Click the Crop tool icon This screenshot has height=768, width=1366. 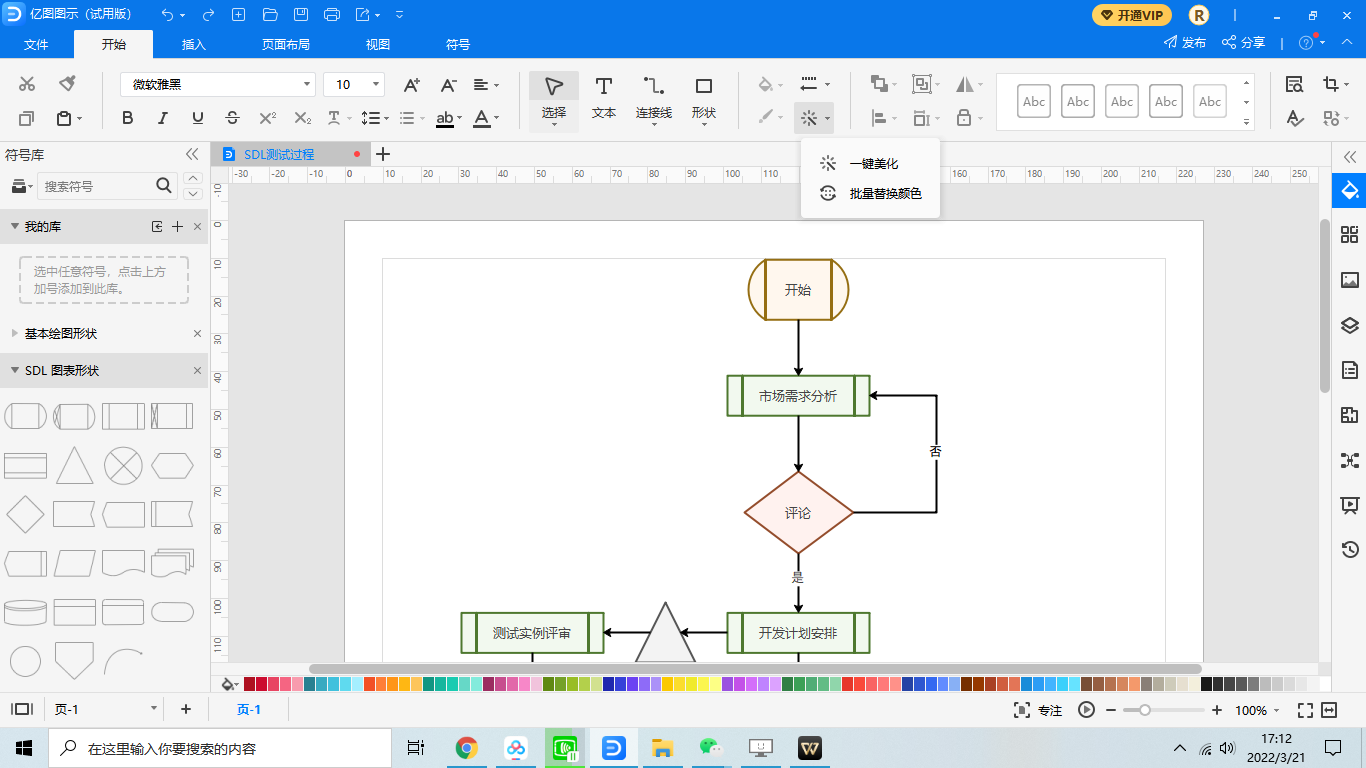coord(1330,84)
